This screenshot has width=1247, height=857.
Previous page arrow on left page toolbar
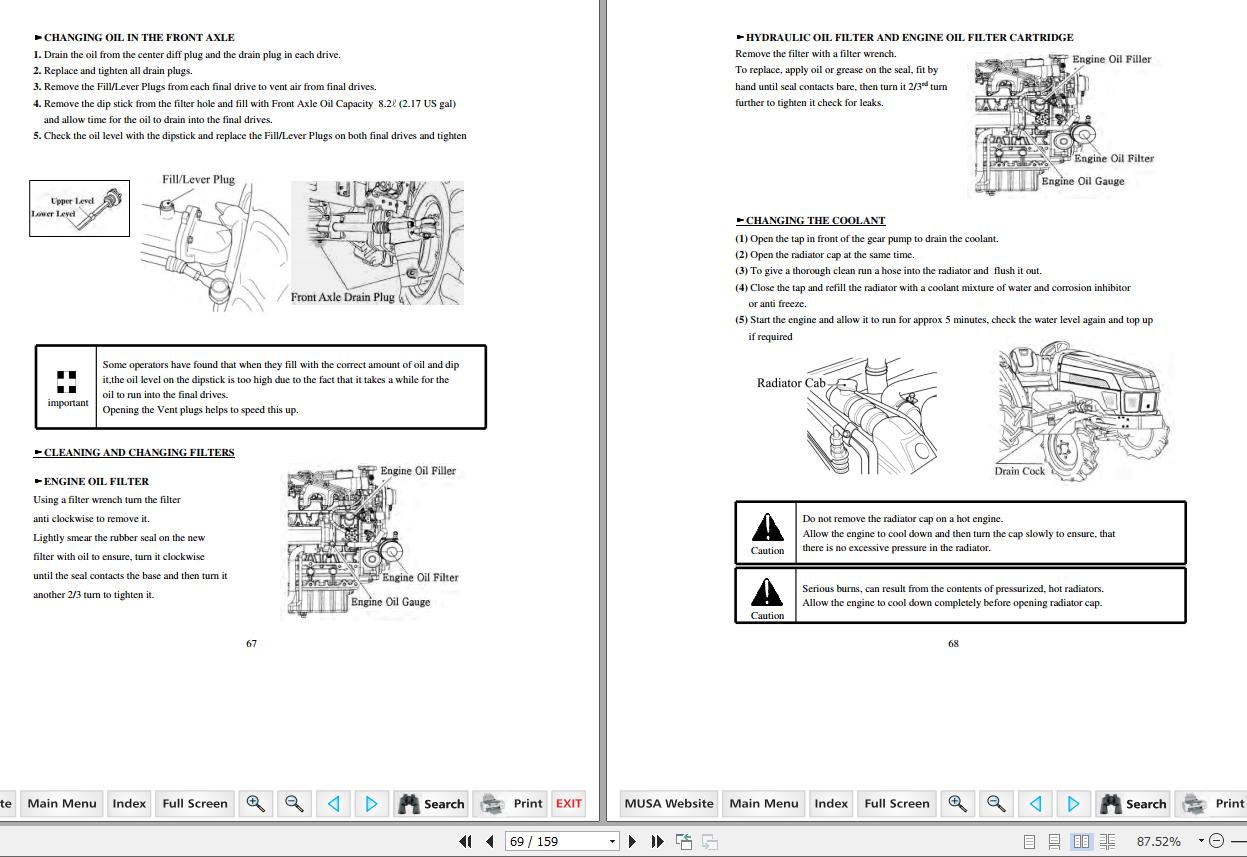[334, 803]
